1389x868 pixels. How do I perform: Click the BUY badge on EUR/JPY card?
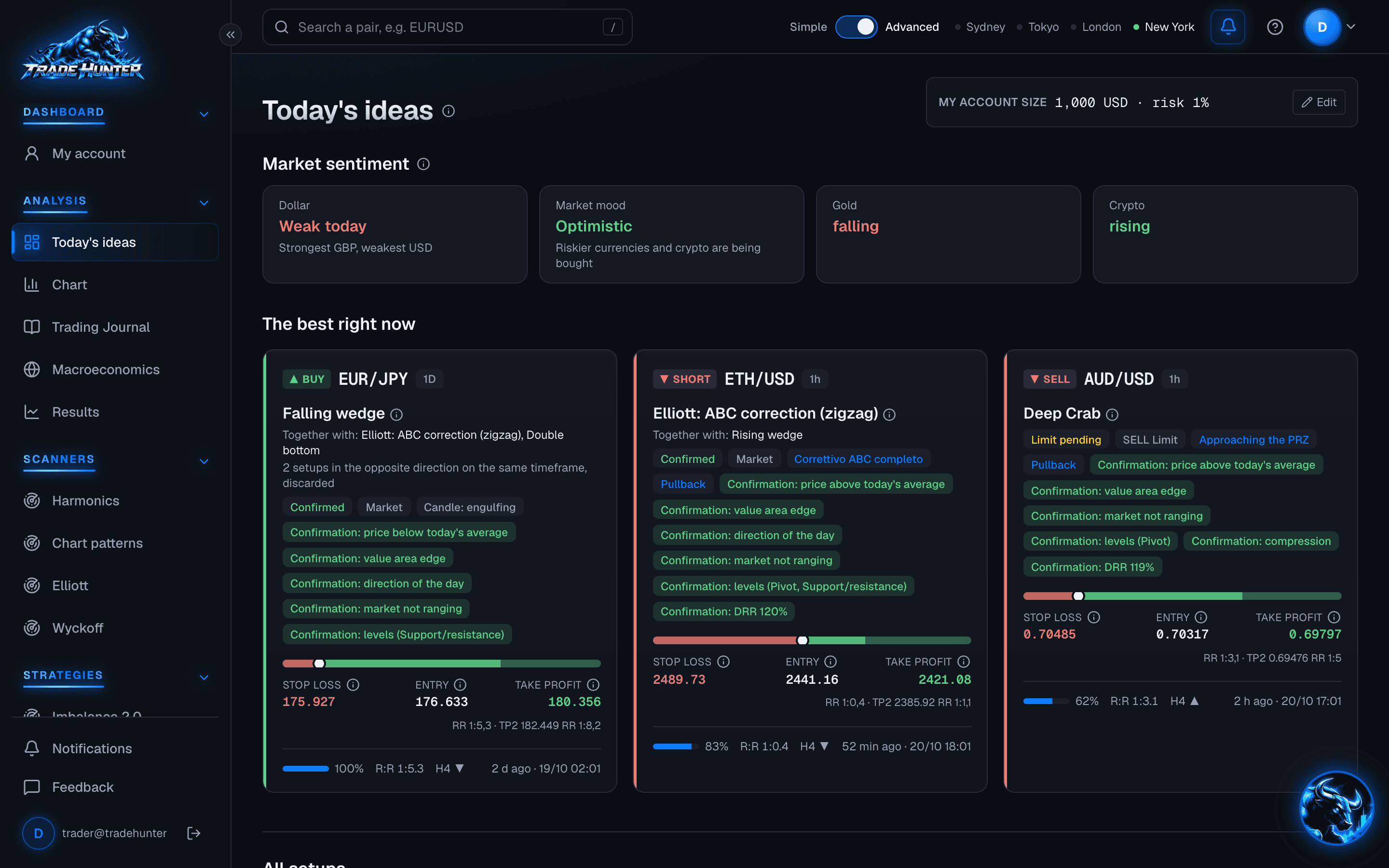[307, 379]
